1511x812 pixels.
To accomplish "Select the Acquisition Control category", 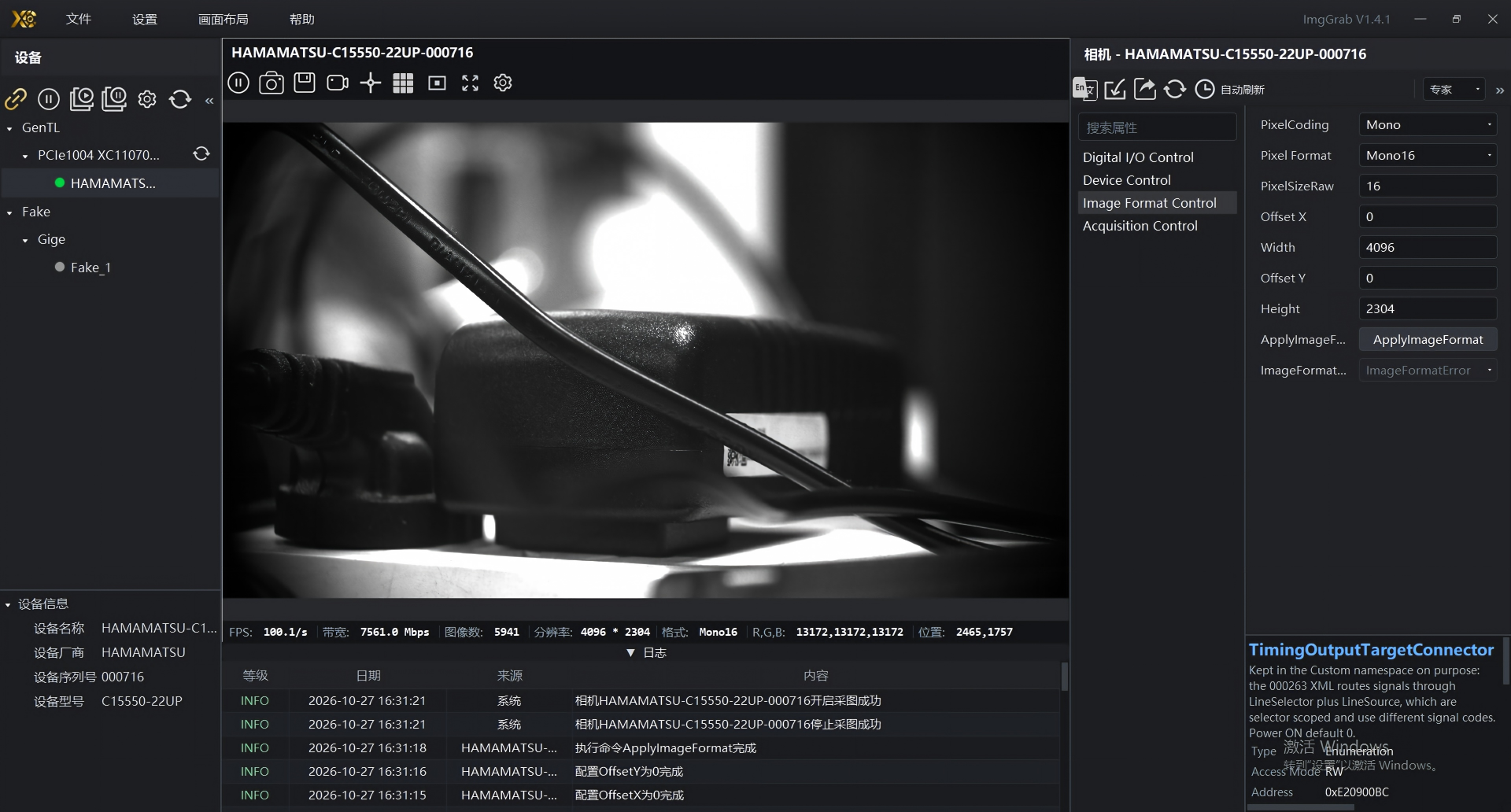I will coord(1157,226).
